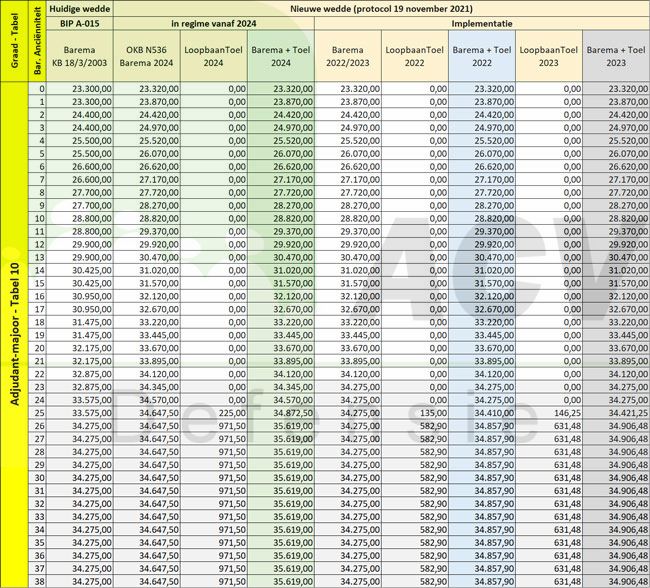Click the 'Implementatie' header cell

click(x=482, y=23)
